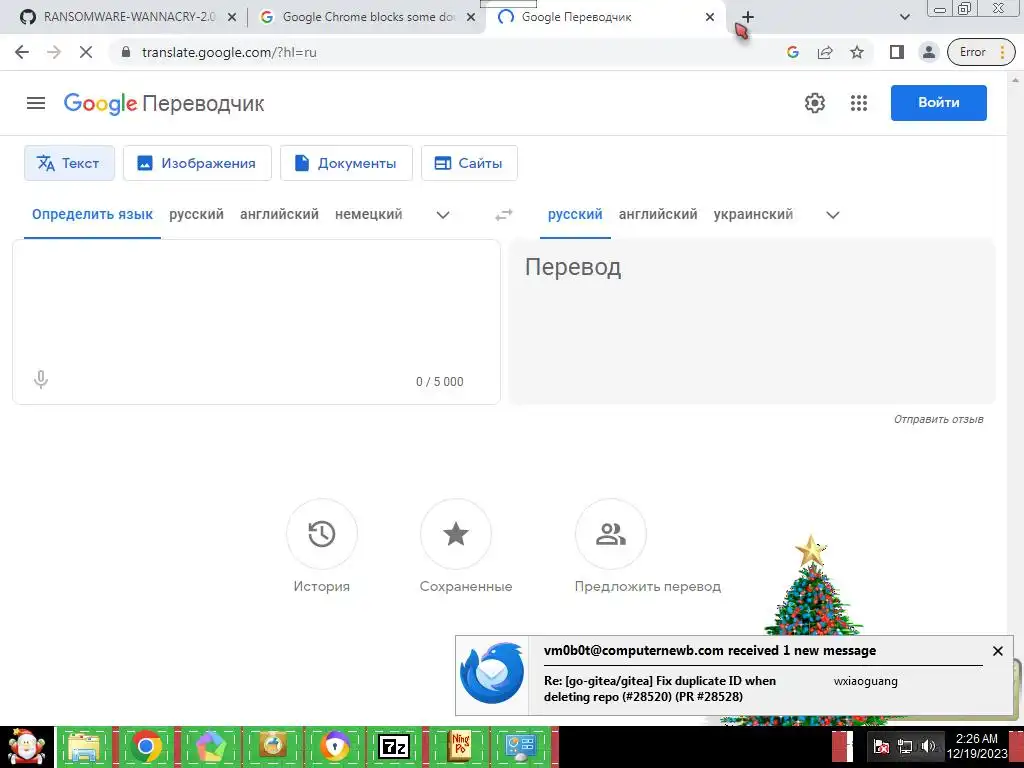Switch to RANSOMWARE-WANNACRY-2.0 GitHub tab

coord(128,17)
